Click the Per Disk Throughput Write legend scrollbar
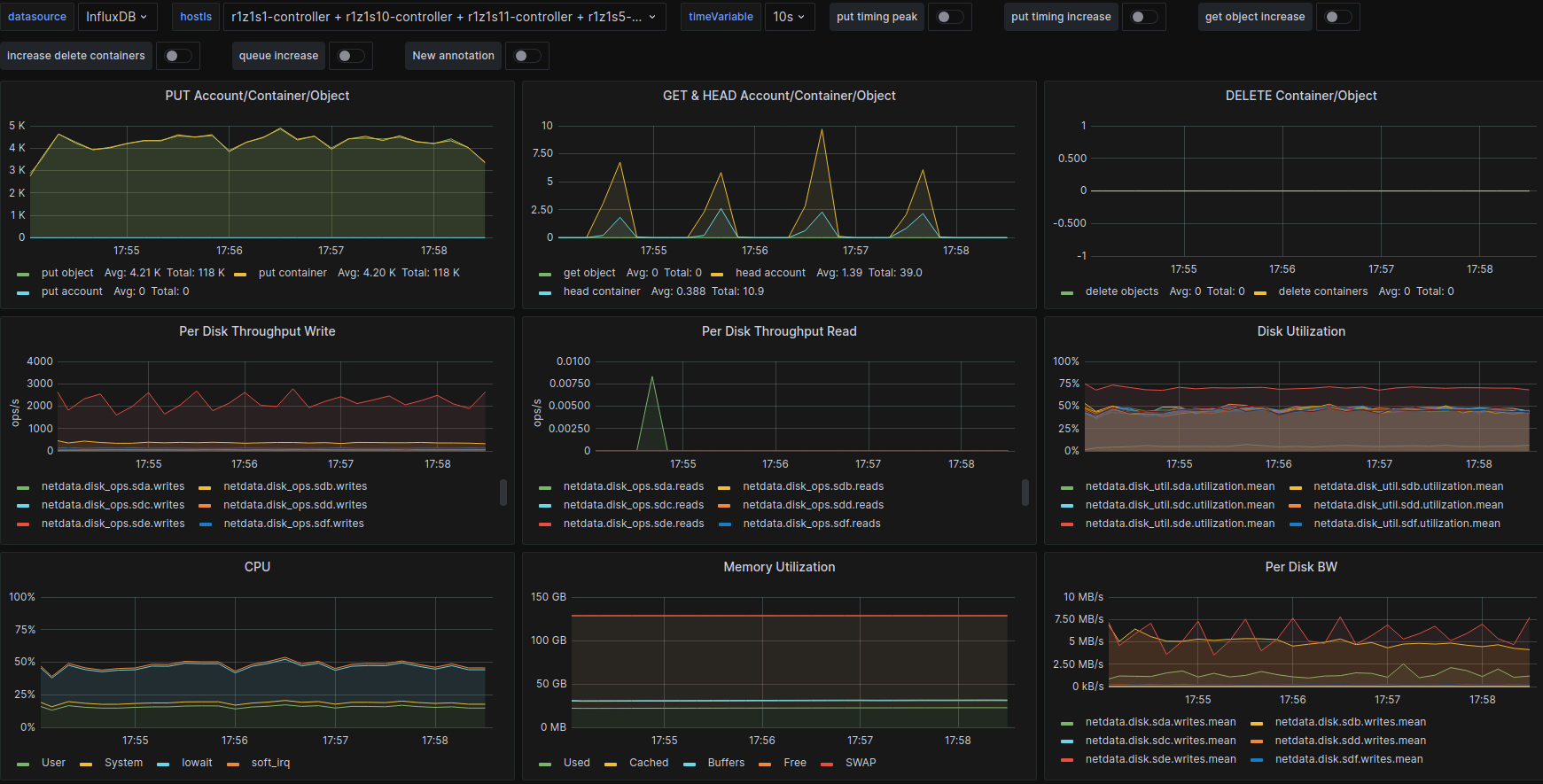The image size is (1543, 784). coord(503,493)
